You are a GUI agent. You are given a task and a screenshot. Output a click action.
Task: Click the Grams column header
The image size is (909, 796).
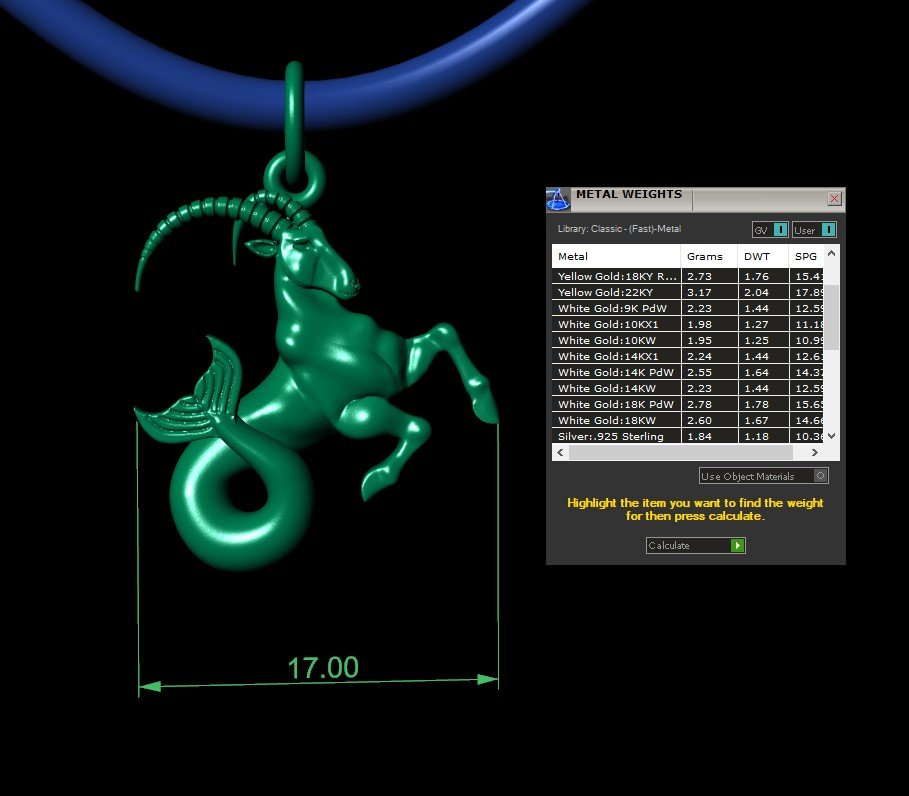(x=709, y=256)
